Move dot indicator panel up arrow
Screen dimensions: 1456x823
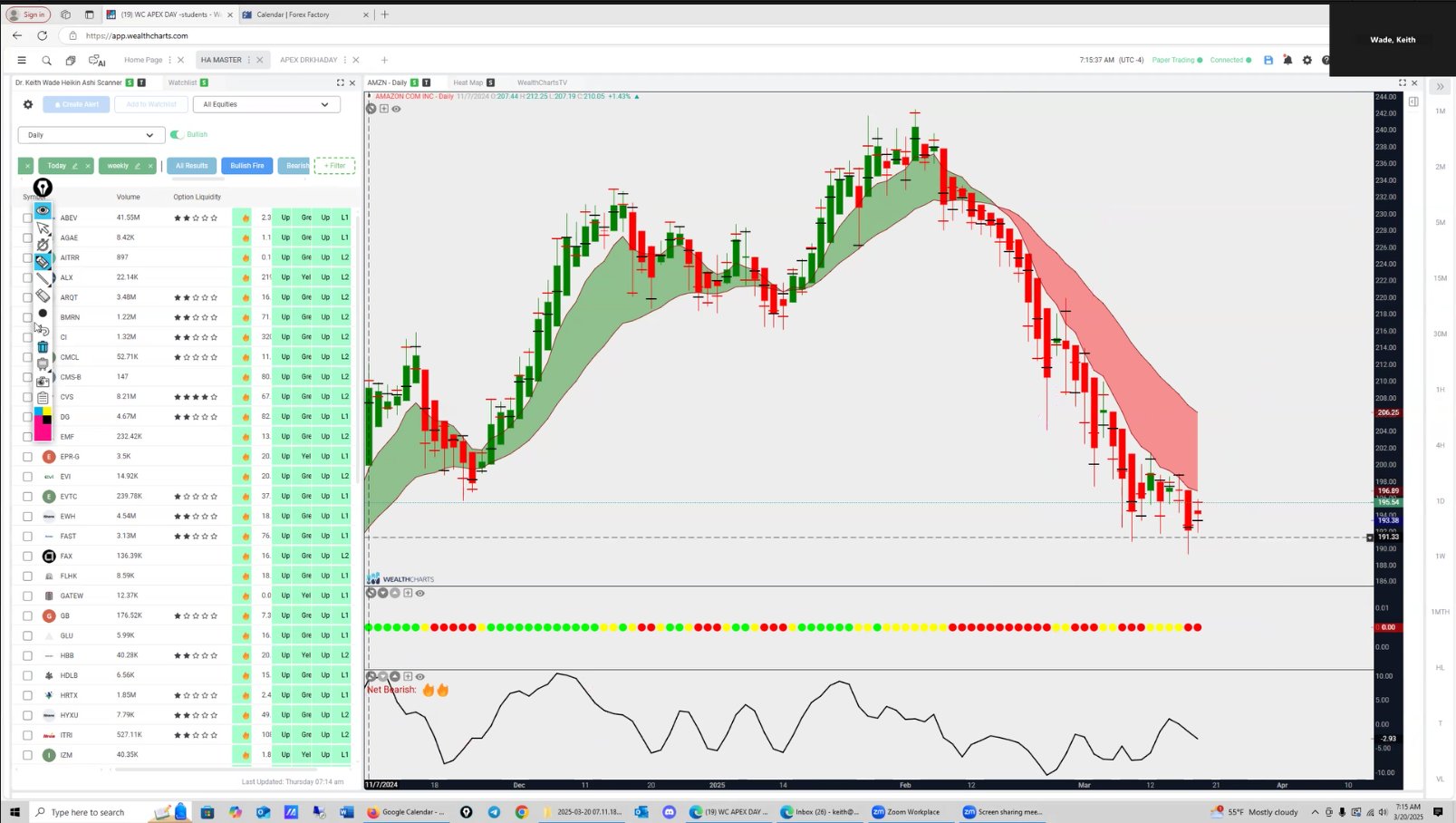tap(395, 593)
